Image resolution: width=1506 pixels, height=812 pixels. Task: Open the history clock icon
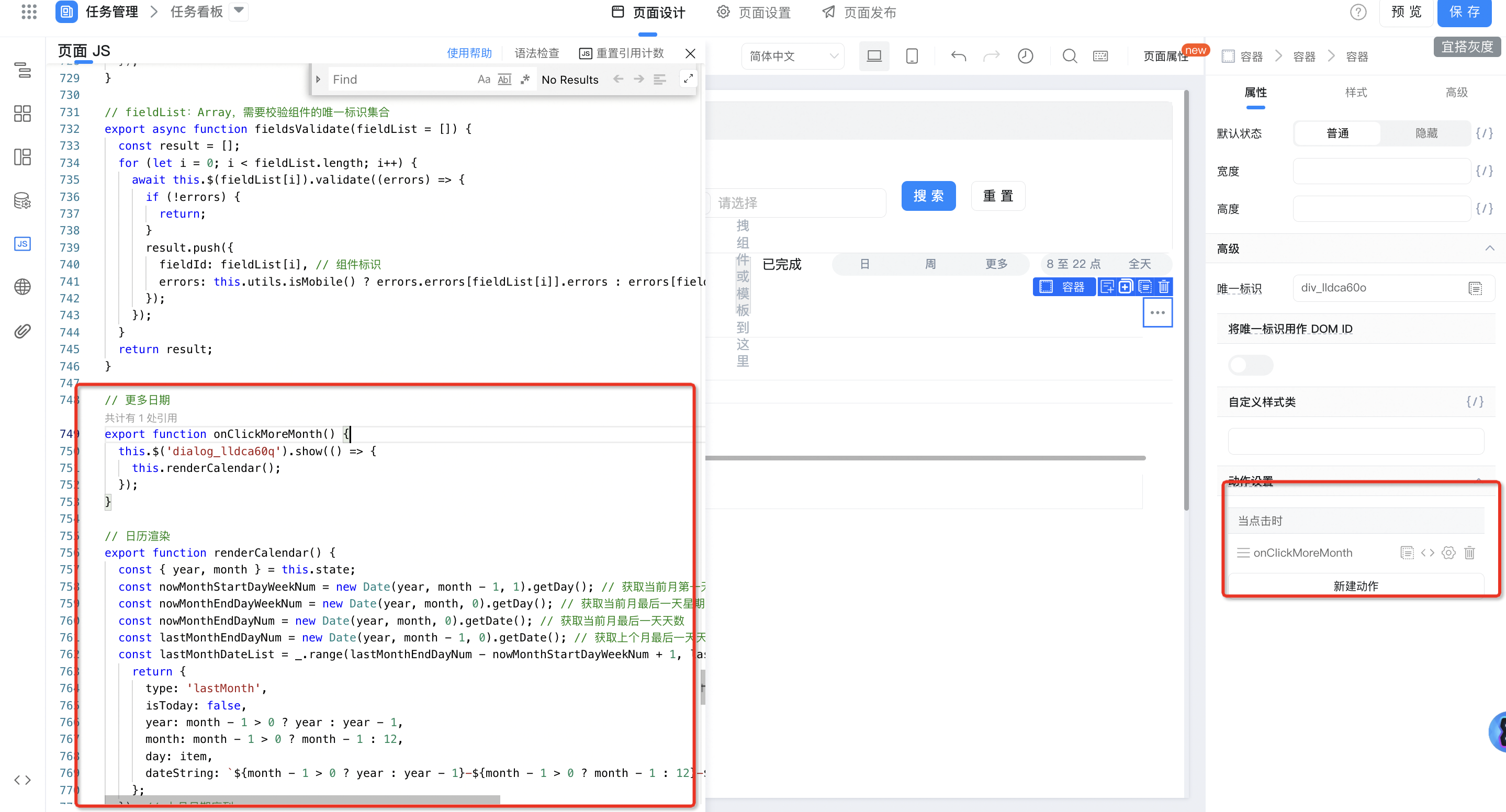[x=1026, y=56]
